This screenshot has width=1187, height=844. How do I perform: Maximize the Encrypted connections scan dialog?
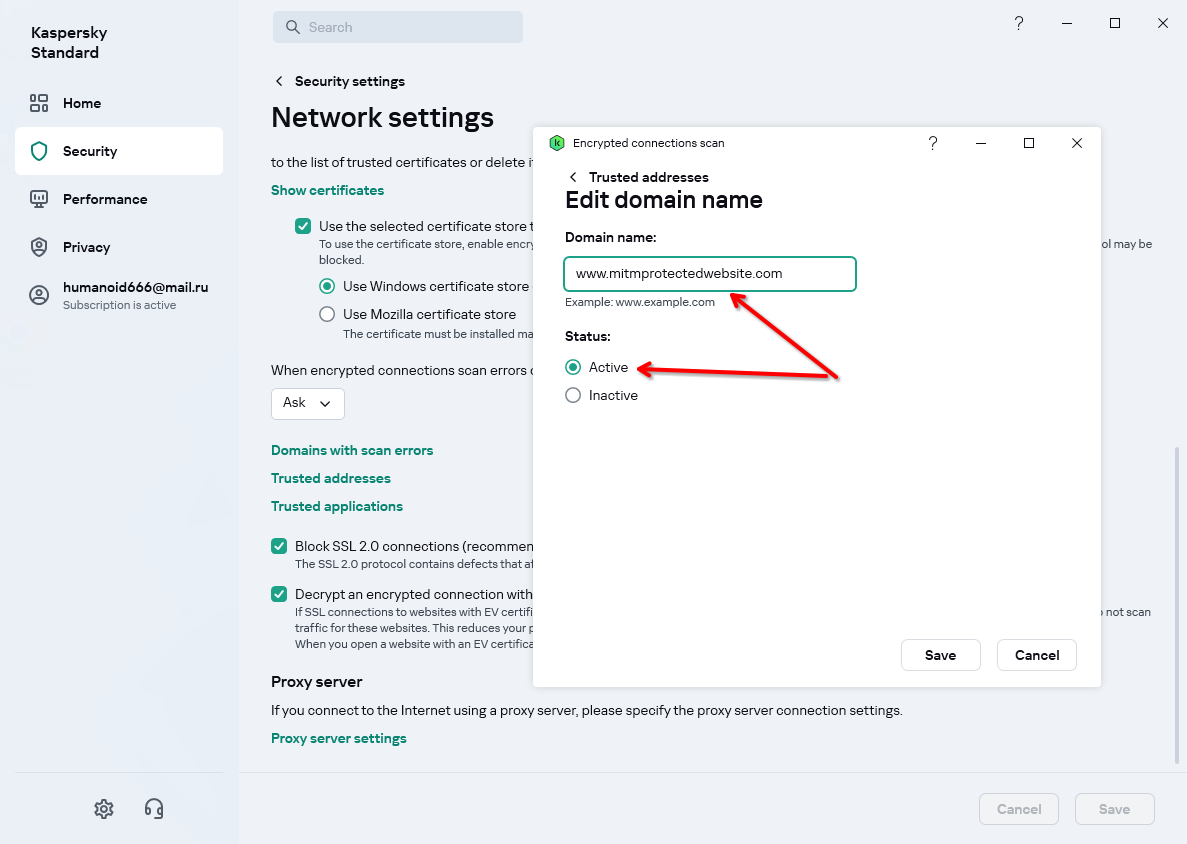pos(1029,143)
